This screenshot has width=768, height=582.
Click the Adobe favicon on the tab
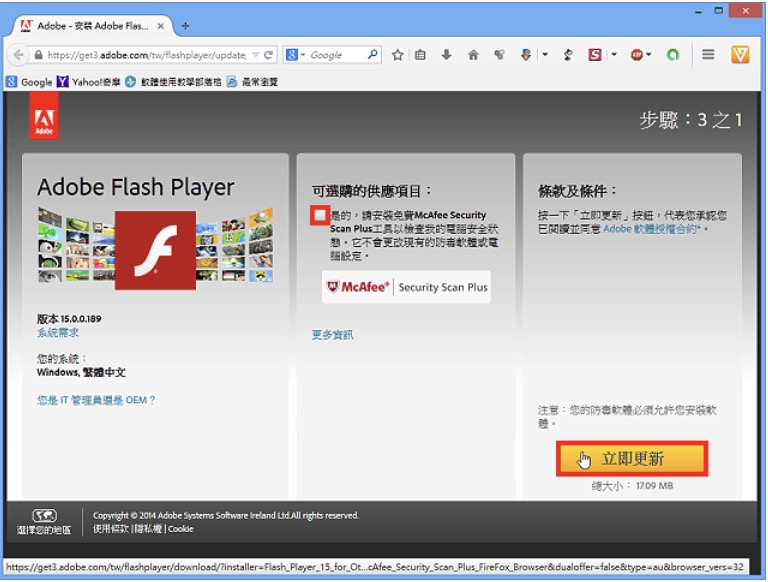click(x=26, y=26)
